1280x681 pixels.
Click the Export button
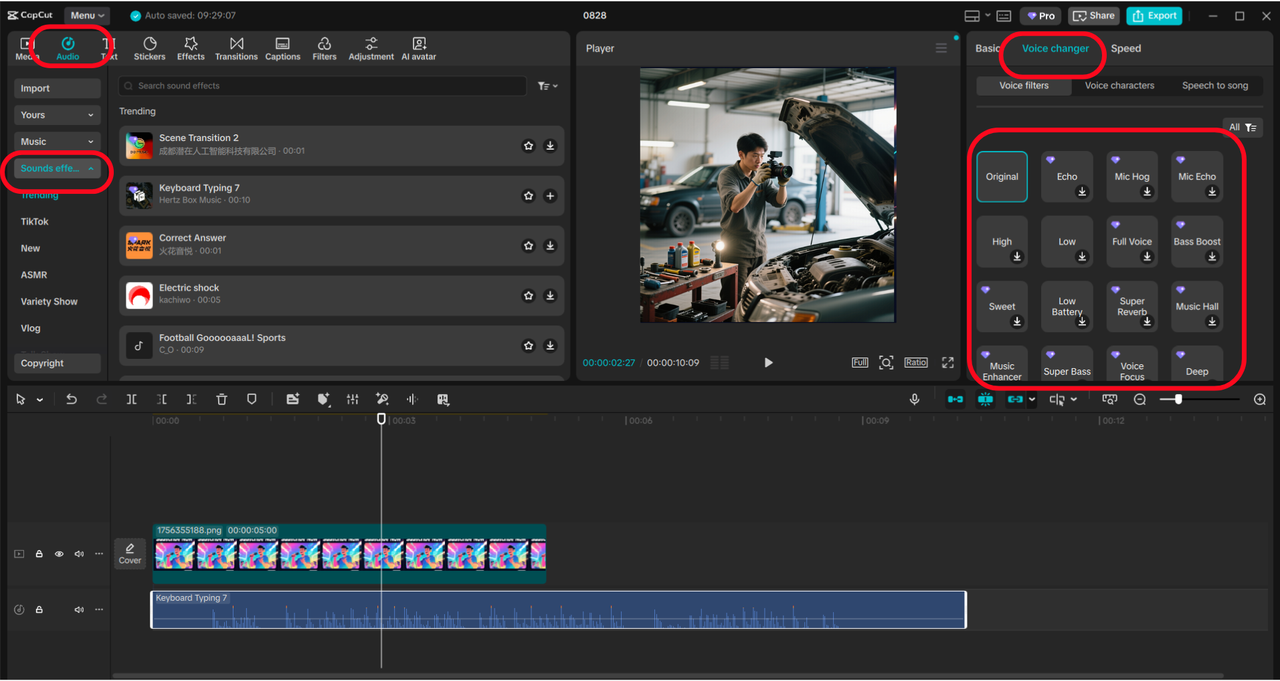click(1154, 15)
